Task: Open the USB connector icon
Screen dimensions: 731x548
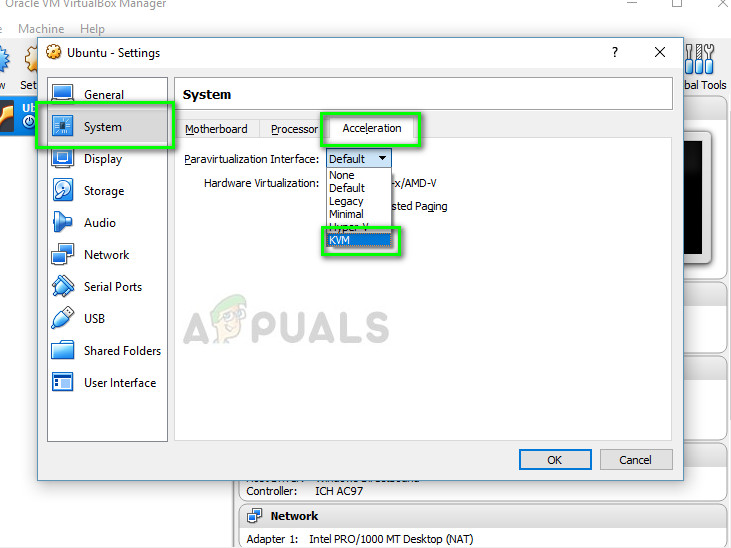Action: tap(62, 318)
